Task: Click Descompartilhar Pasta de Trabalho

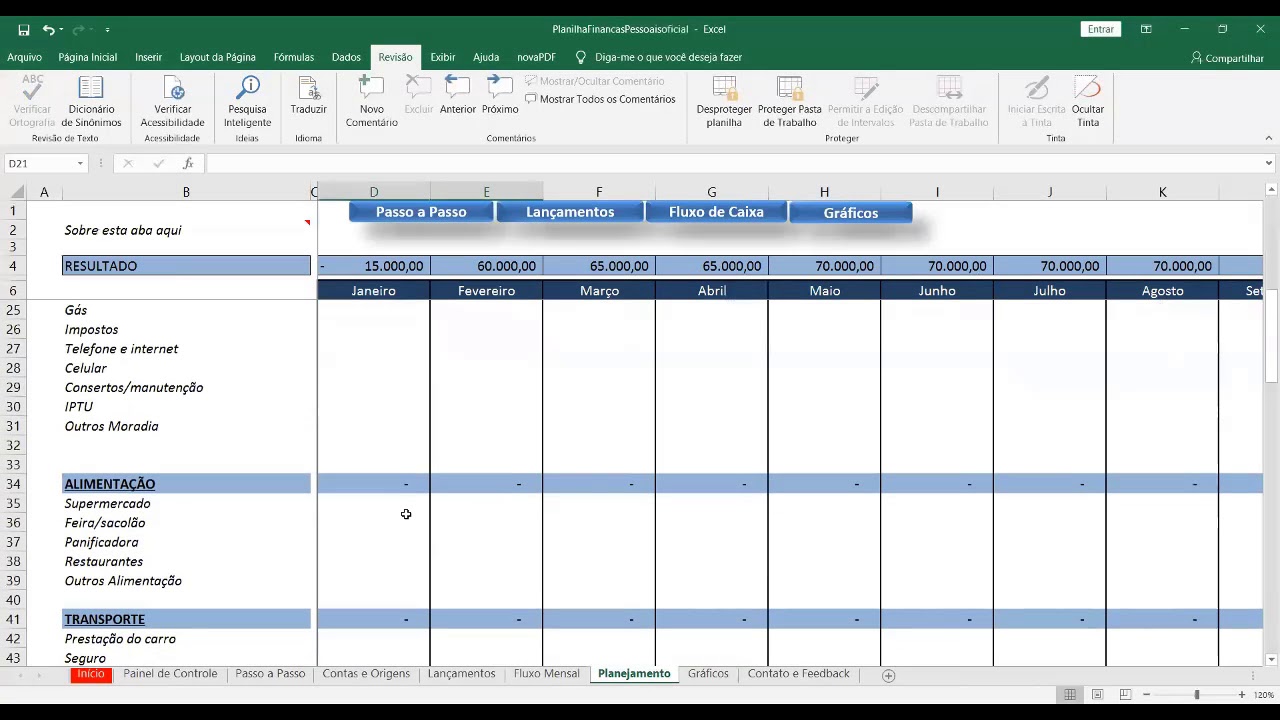Action: click(x=950, y=102)
